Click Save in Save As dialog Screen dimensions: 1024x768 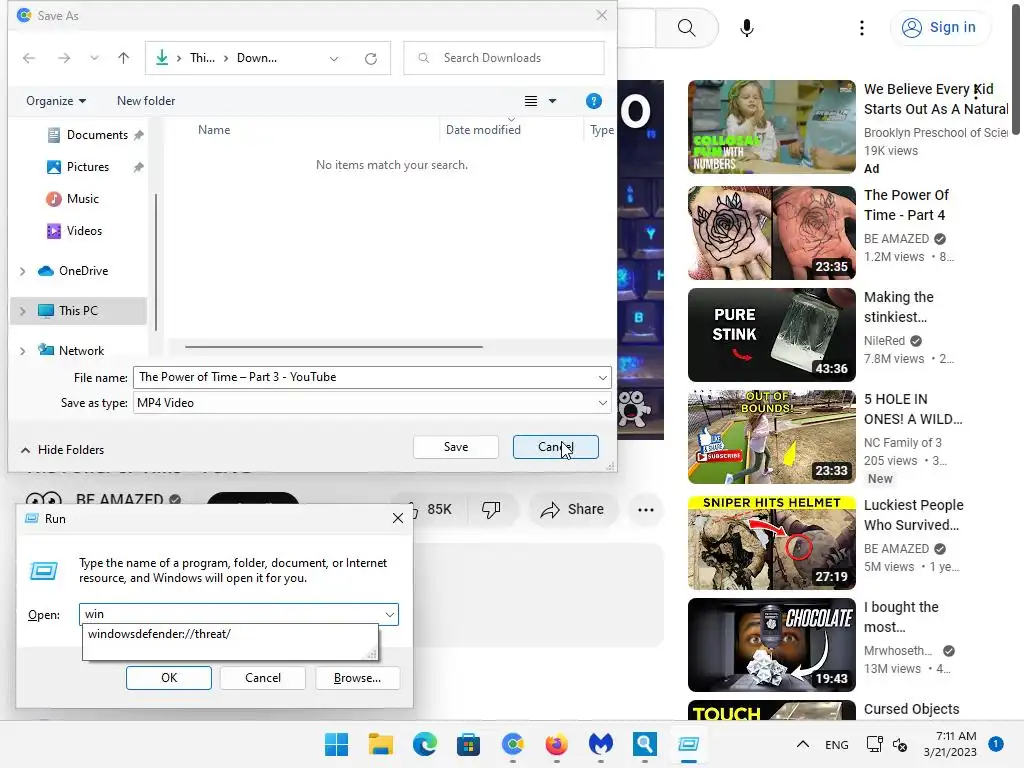tap(456, 447)
